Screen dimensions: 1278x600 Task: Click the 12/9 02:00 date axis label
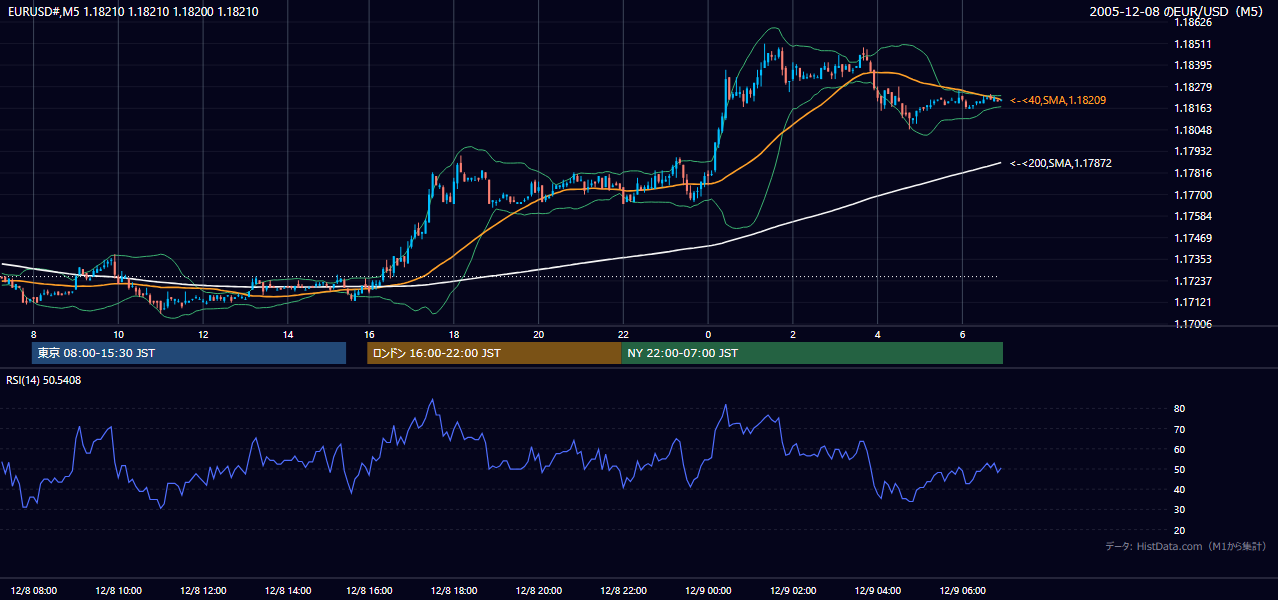792,590
